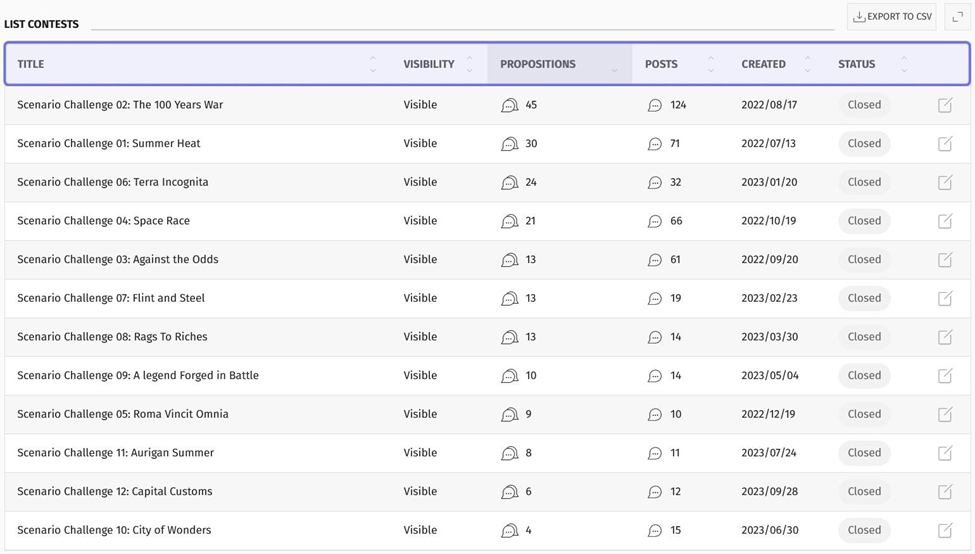
Task: Click edit icon for City of Wonders
Action: tap(945, 531)
